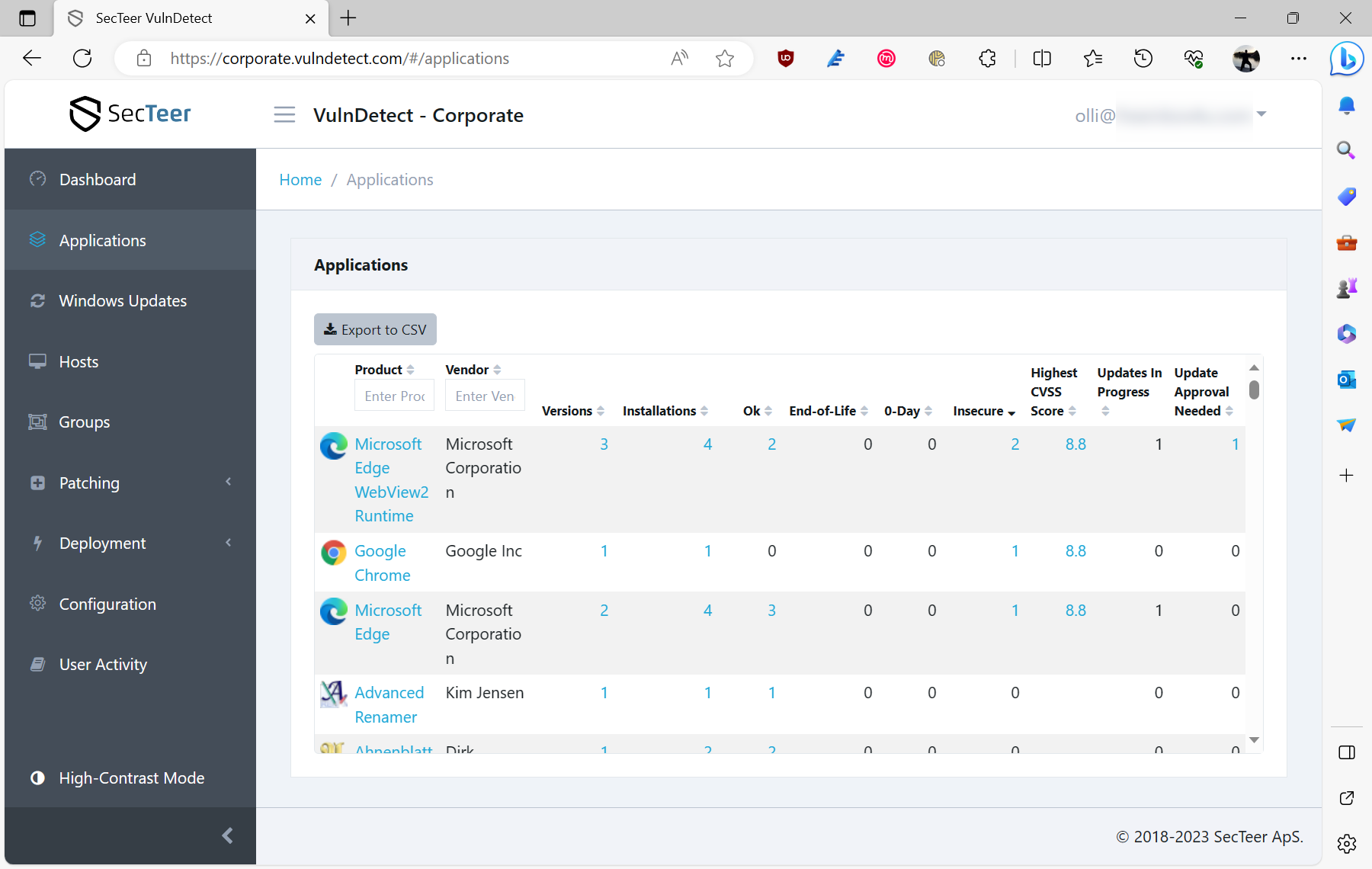Open the uBlock Origin shield extension
This screenshot has width=1372, height=869.
785,59
